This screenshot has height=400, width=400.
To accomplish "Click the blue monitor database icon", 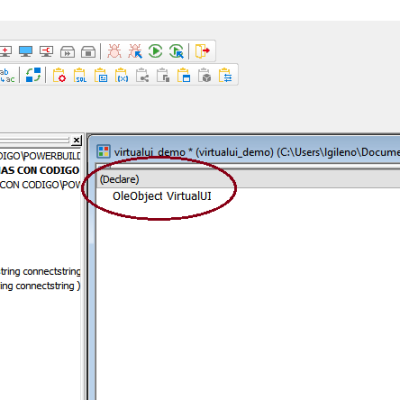I will point(26,51).
